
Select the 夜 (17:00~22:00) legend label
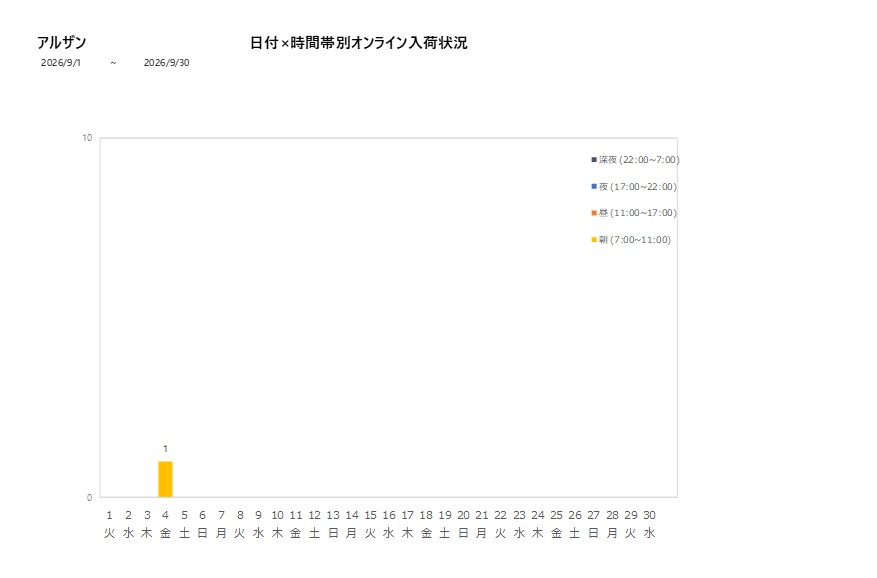638,186
